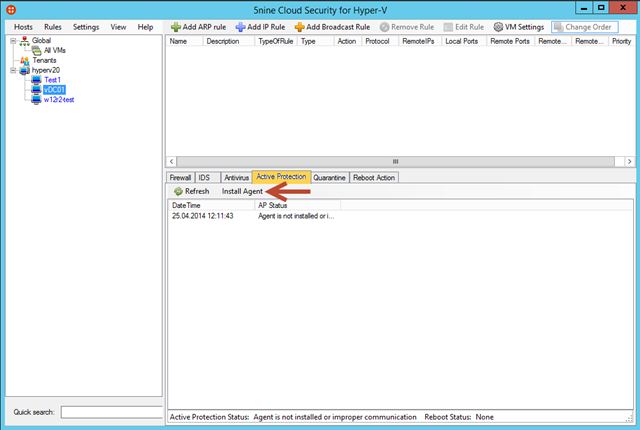Click the 5nine application logo icon
The image size is (640, 430).
click(11, 9)
